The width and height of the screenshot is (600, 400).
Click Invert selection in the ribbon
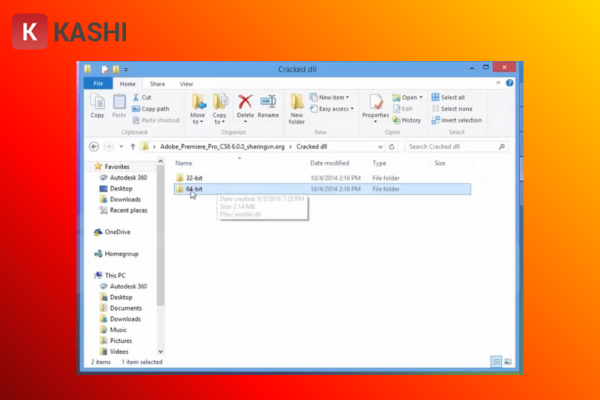click(x=457, y=120)
